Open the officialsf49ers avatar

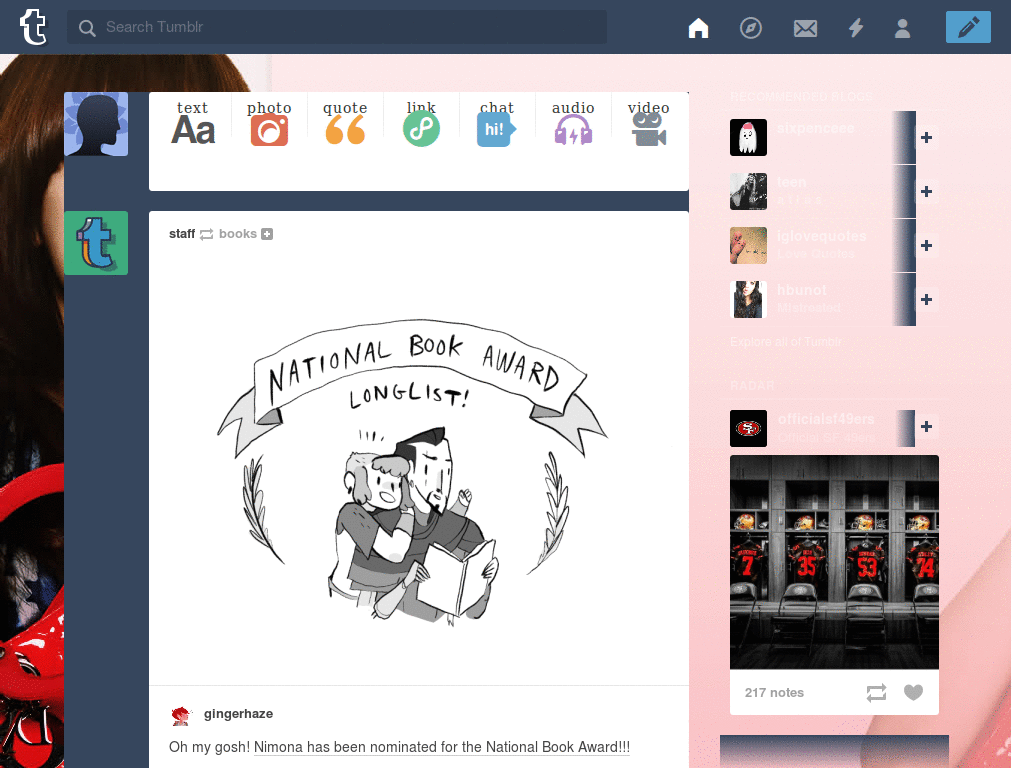[748, 428]
